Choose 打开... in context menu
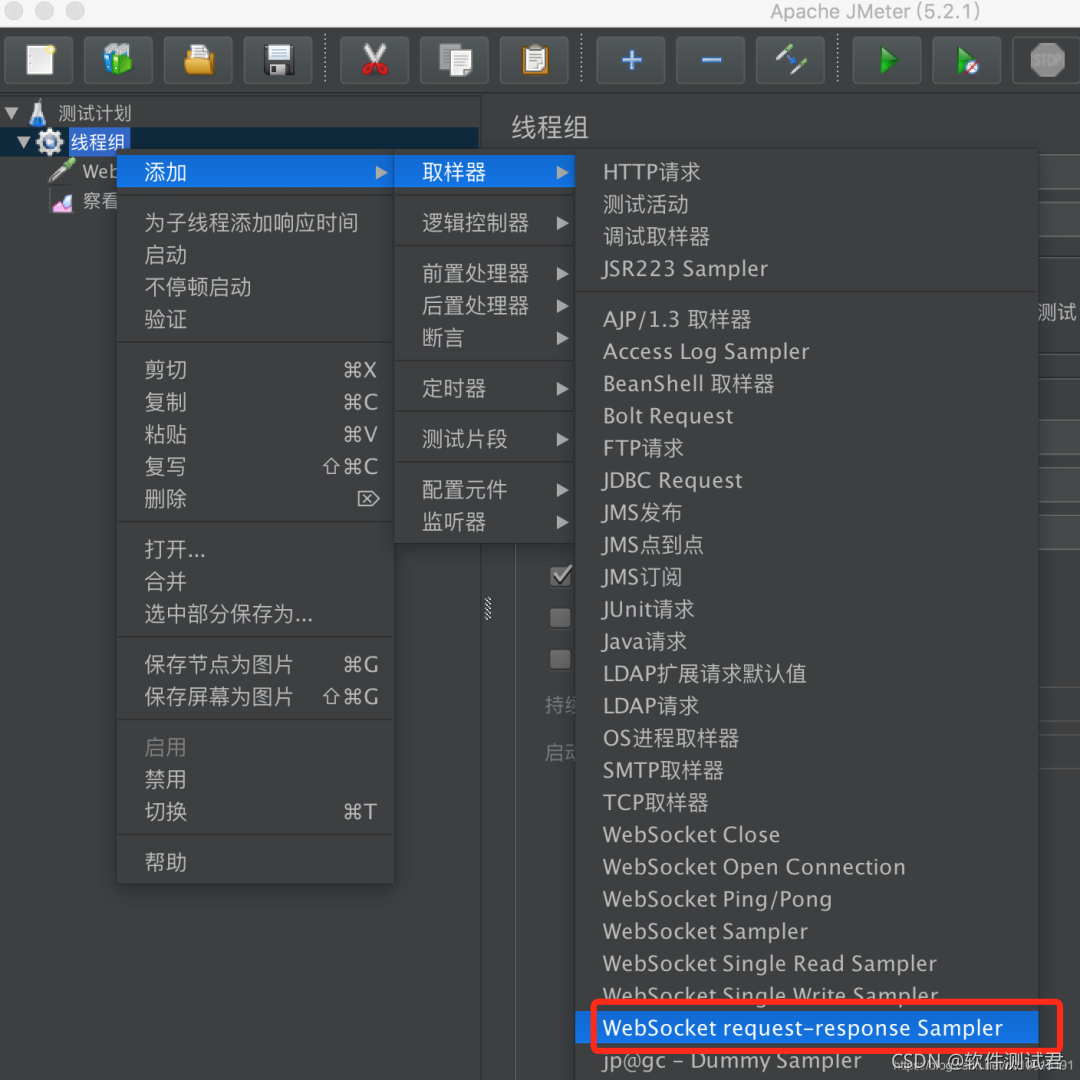This screenshot has width=1080, height=1080. pyautogui.click(x=255, y=549)
